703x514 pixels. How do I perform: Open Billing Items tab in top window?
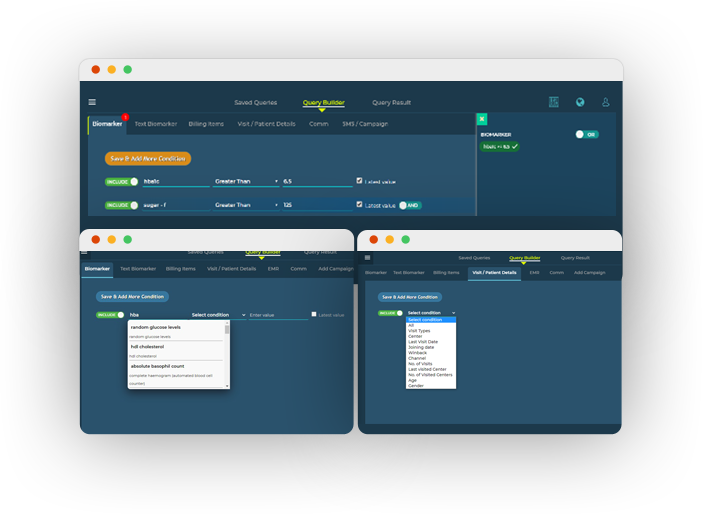(x=206, y=124)
